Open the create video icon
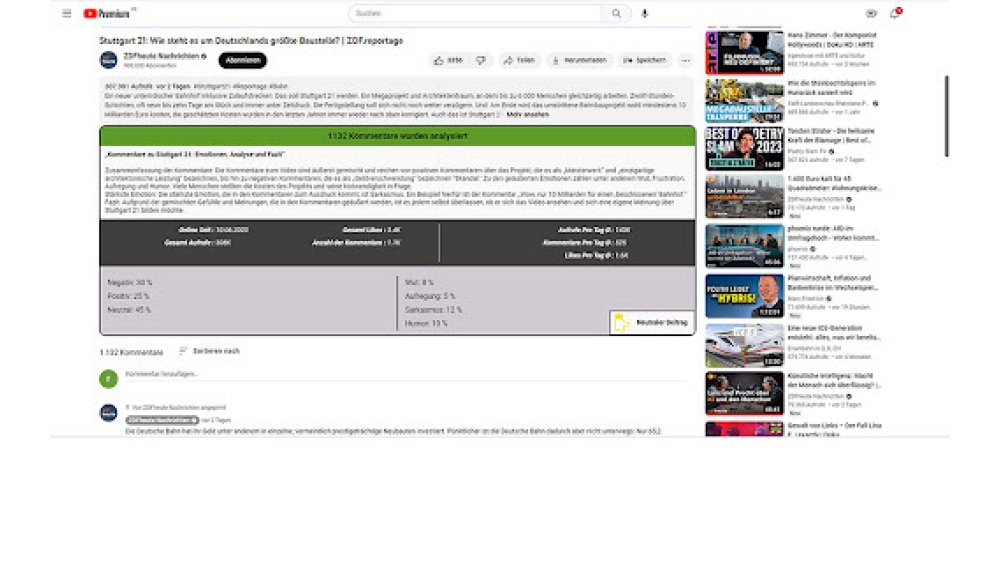The width and height of the screenshot is (1000, 563). pyautogui.click(x=871, y=13)
